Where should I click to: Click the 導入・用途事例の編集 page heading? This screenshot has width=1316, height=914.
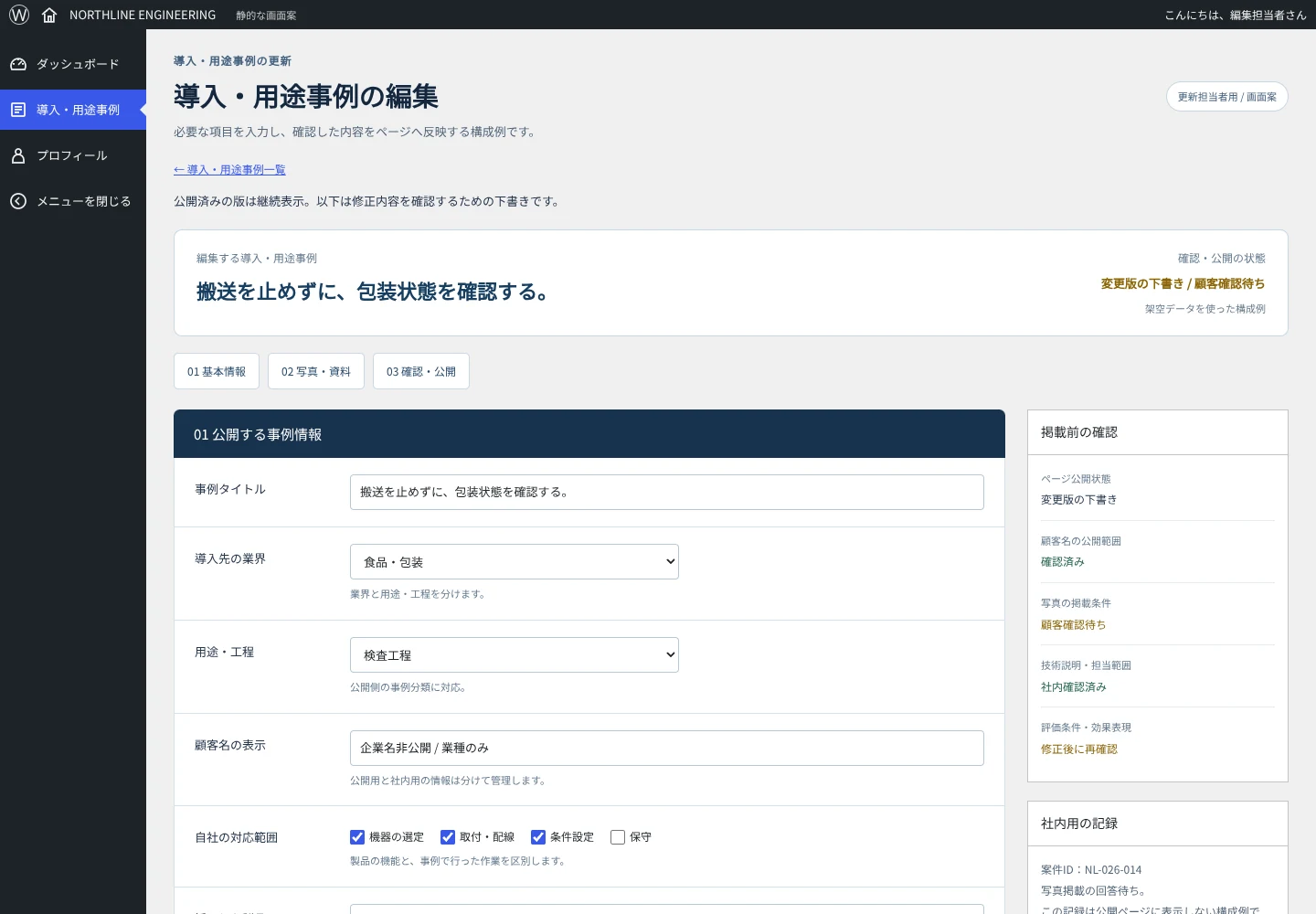pos(306,96)
